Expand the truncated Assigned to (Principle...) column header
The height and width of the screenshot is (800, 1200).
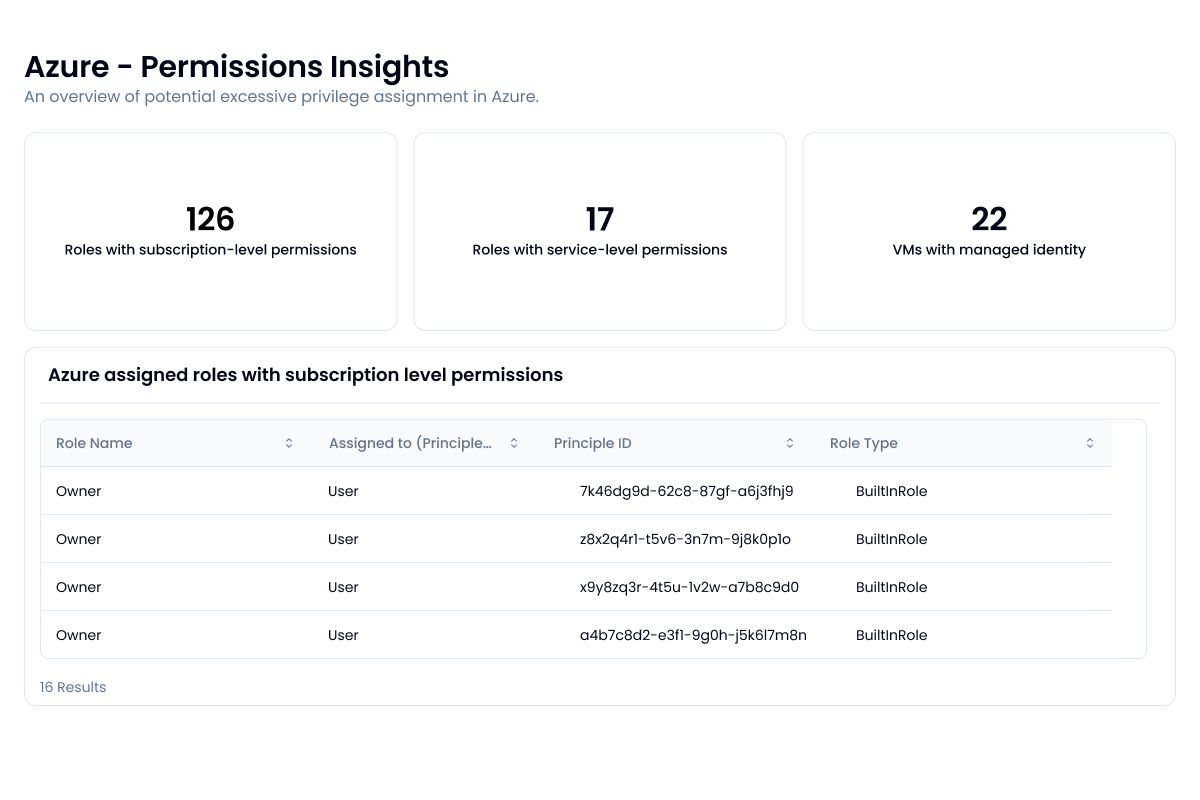409,442
